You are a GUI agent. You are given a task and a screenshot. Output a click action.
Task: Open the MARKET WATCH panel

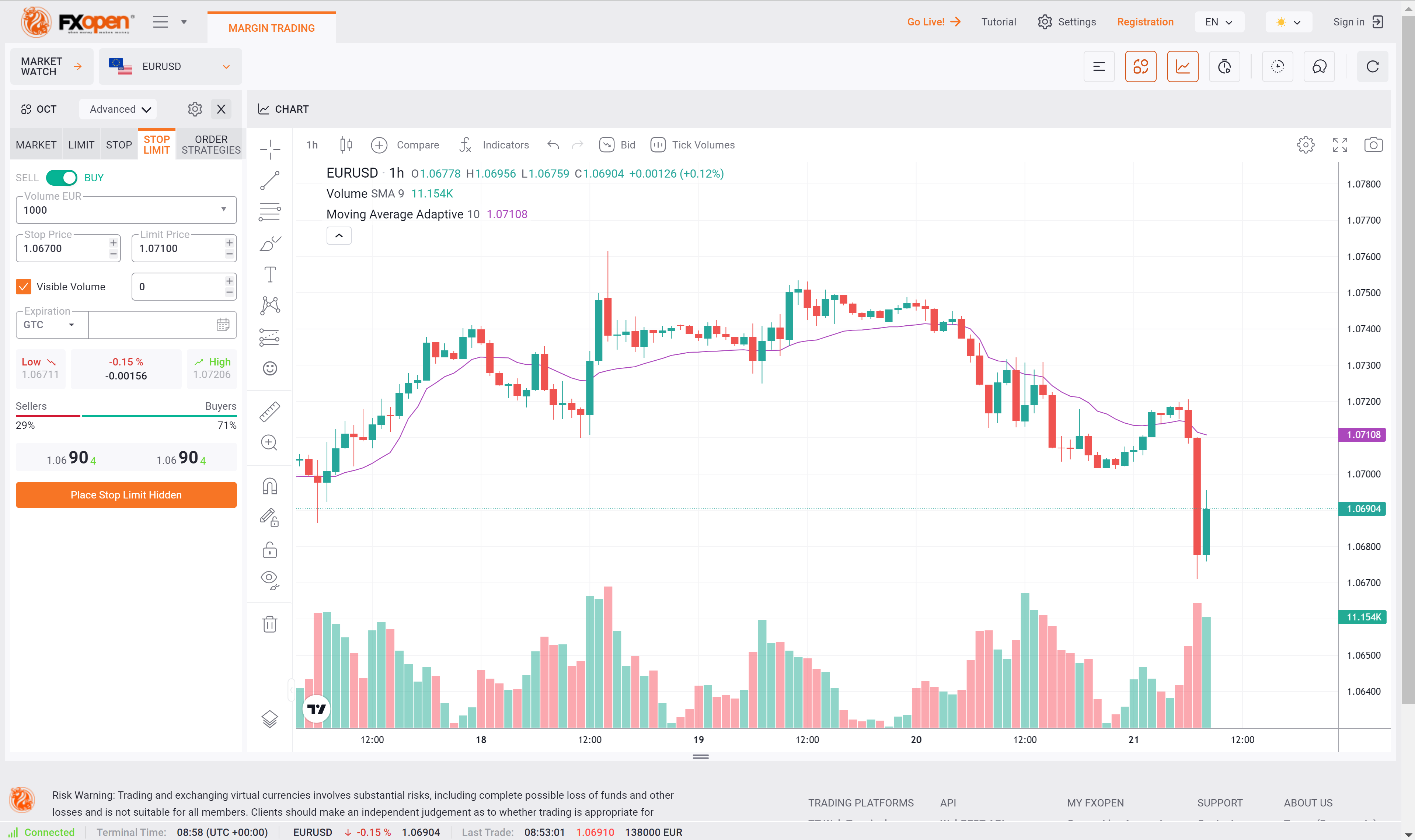pos(52,67)
